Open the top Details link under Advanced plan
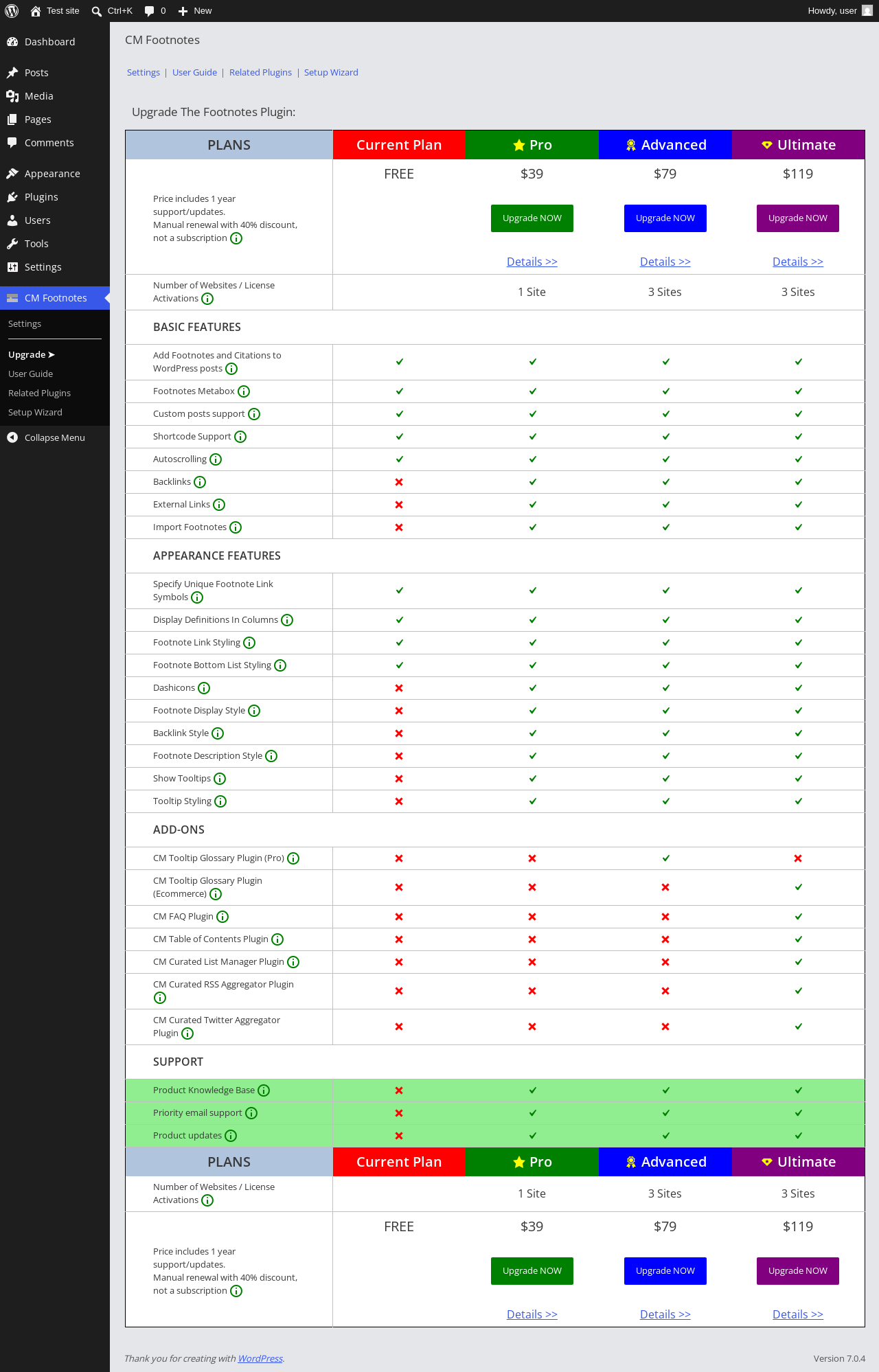The width and height of the screenshot is (879, 1372). 665,262
